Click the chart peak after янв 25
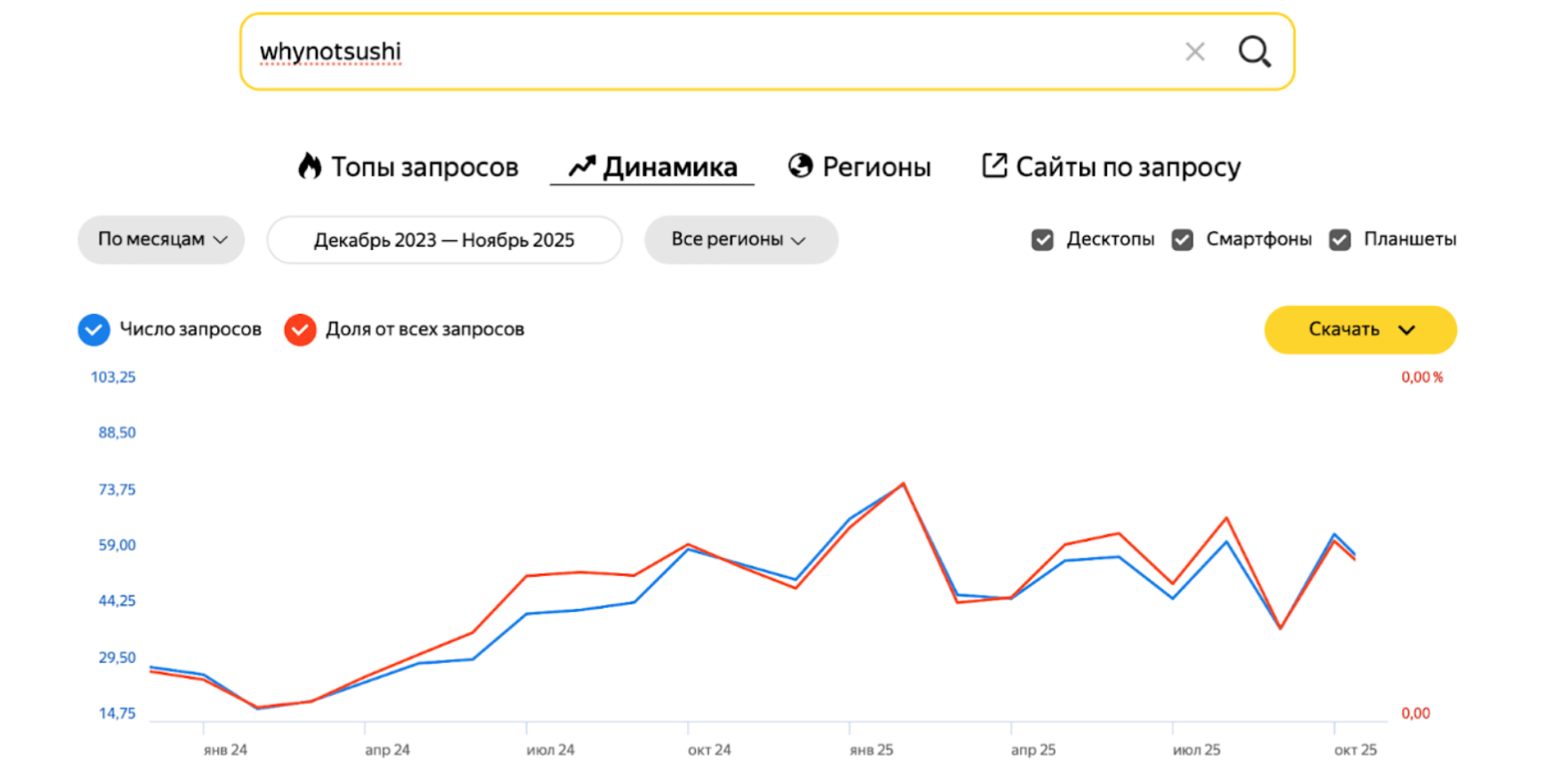Screen dimensions: 1560x784 tap(903, 484)
